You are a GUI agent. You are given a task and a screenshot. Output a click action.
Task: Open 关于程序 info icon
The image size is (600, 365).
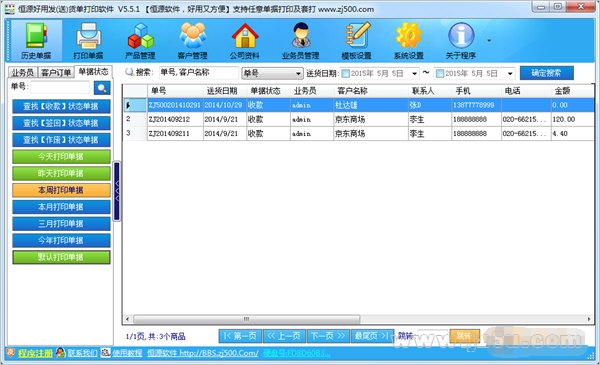click(461, 41)
